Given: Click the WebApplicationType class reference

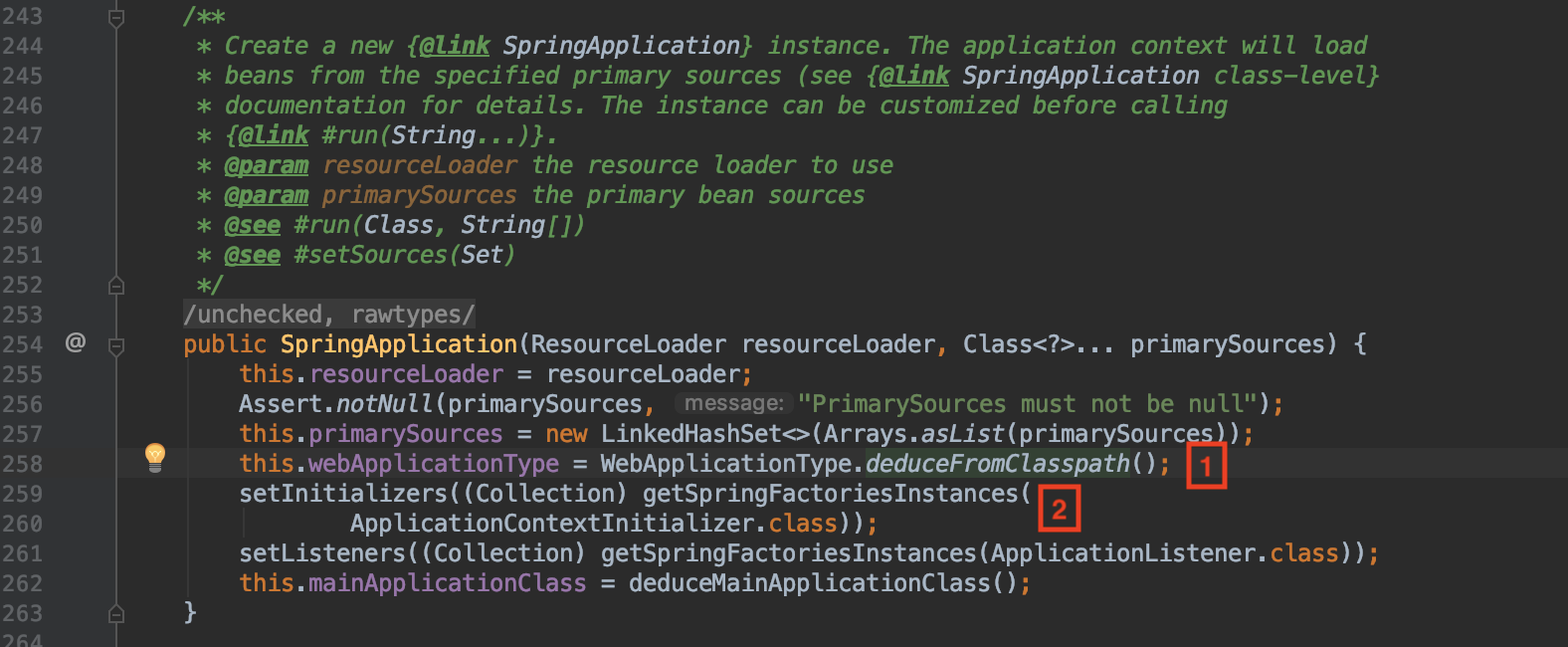Looking at the screenshot, I should (x=726, y=464).
